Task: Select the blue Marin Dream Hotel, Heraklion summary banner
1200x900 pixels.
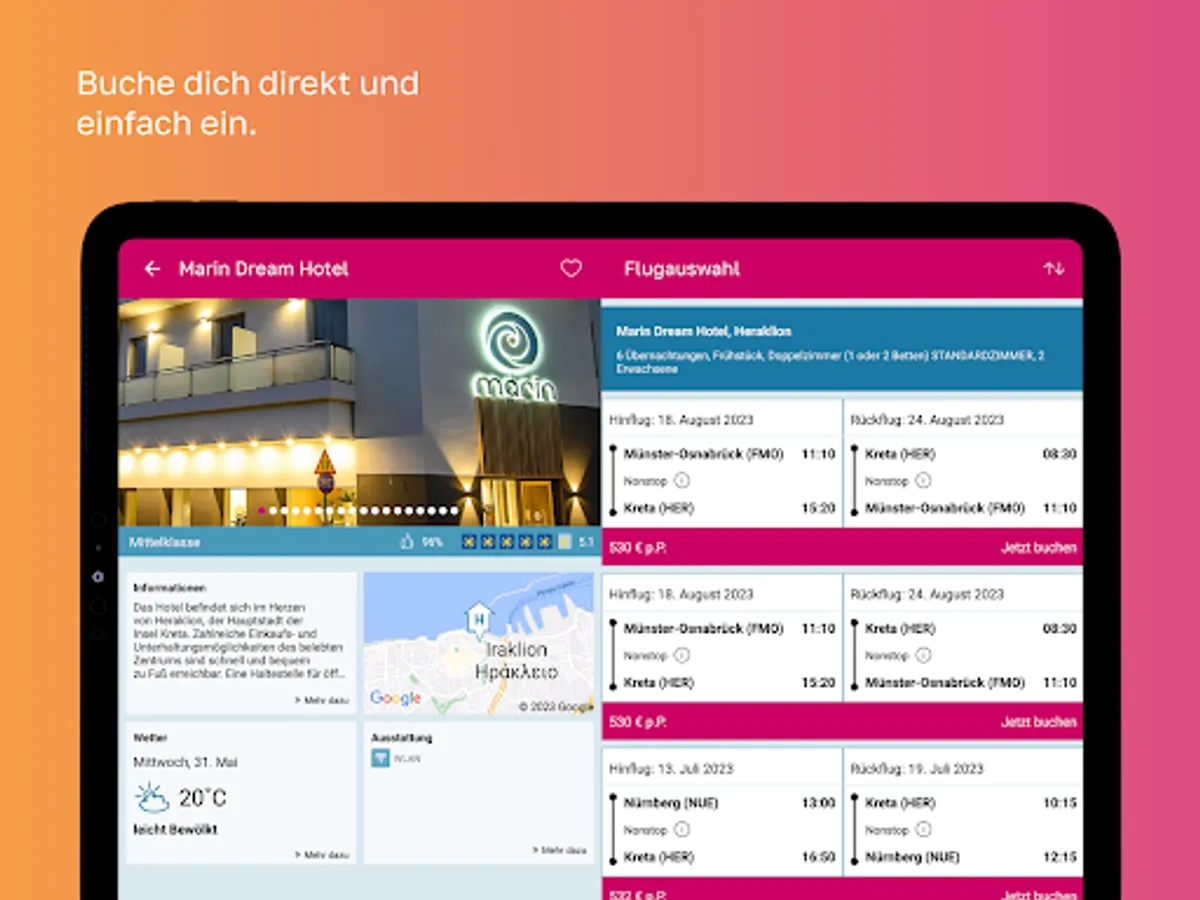Action: 842,349
